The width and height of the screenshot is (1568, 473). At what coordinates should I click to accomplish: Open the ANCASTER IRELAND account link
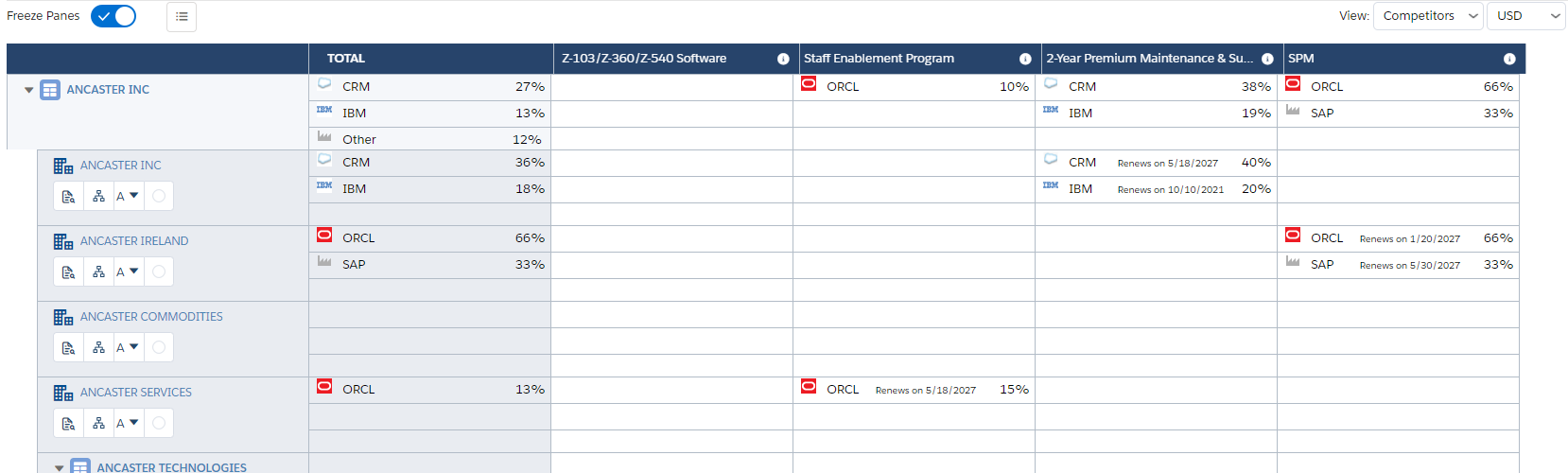pos(134,241)
